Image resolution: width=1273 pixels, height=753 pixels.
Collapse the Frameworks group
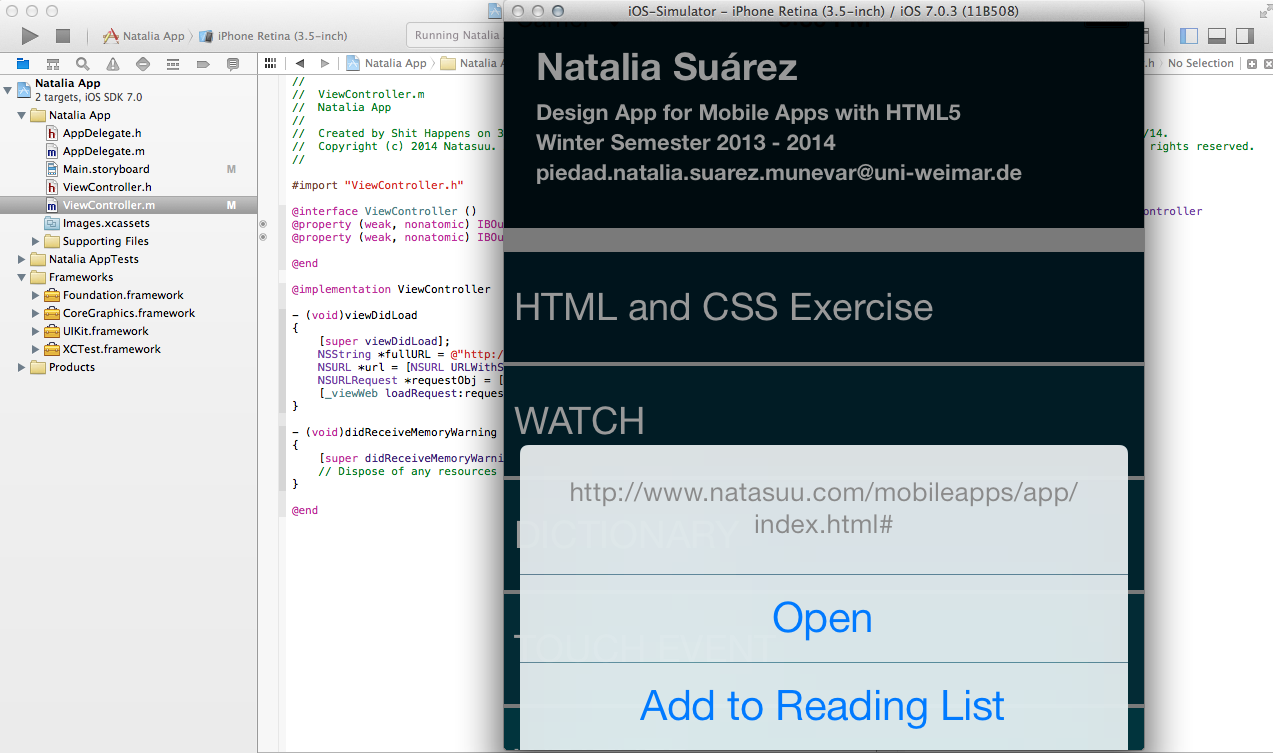tap(23, 277)
